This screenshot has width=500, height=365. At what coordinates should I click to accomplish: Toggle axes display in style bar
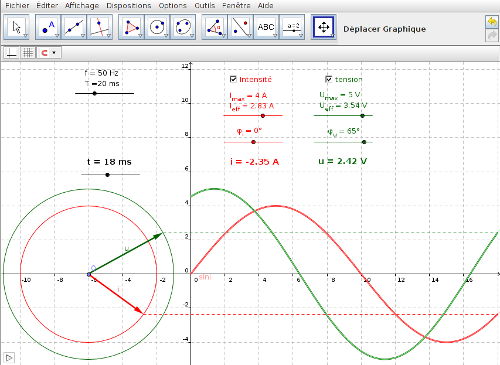tap(11, 53)
